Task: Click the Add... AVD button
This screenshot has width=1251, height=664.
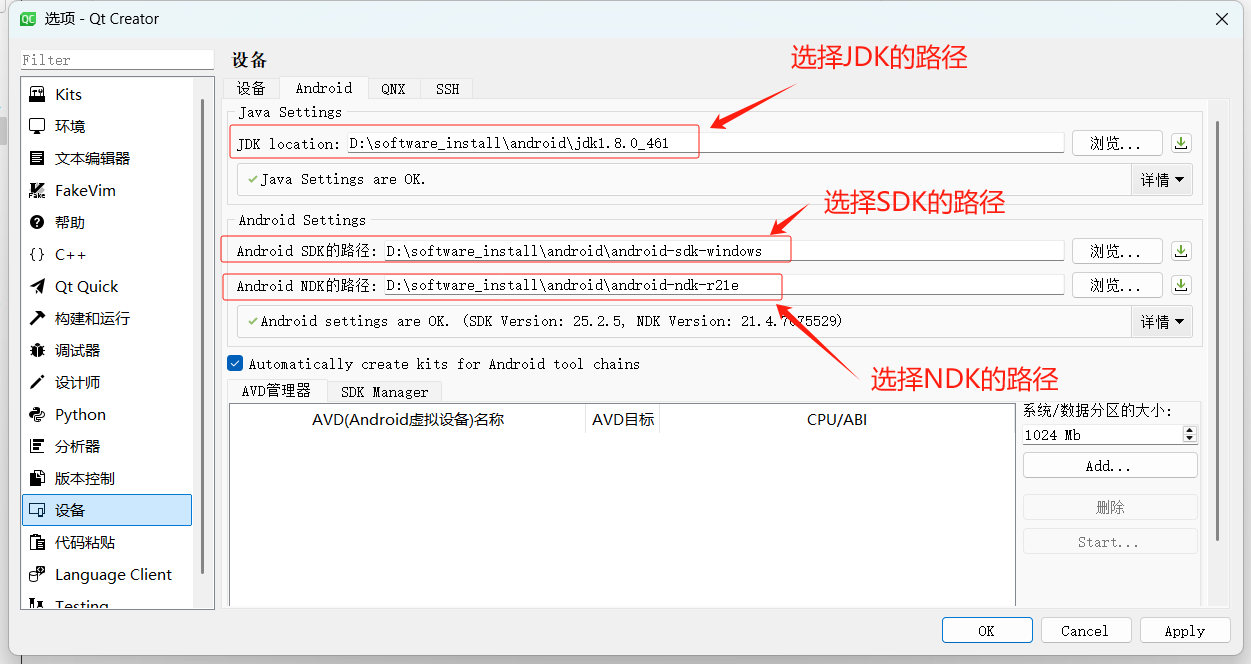Action: (x=1110, y=466)
